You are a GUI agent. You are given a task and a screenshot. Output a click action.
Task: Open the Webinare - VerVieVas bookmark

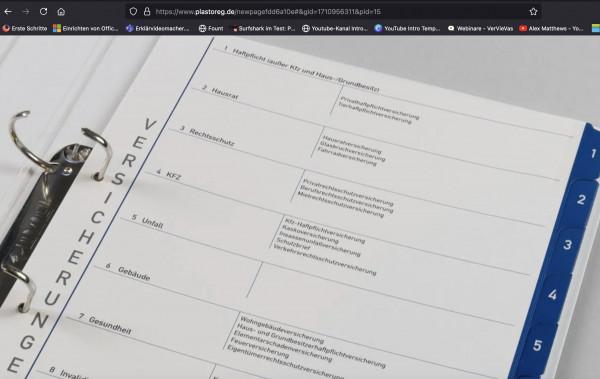click(x=480, y=28)
